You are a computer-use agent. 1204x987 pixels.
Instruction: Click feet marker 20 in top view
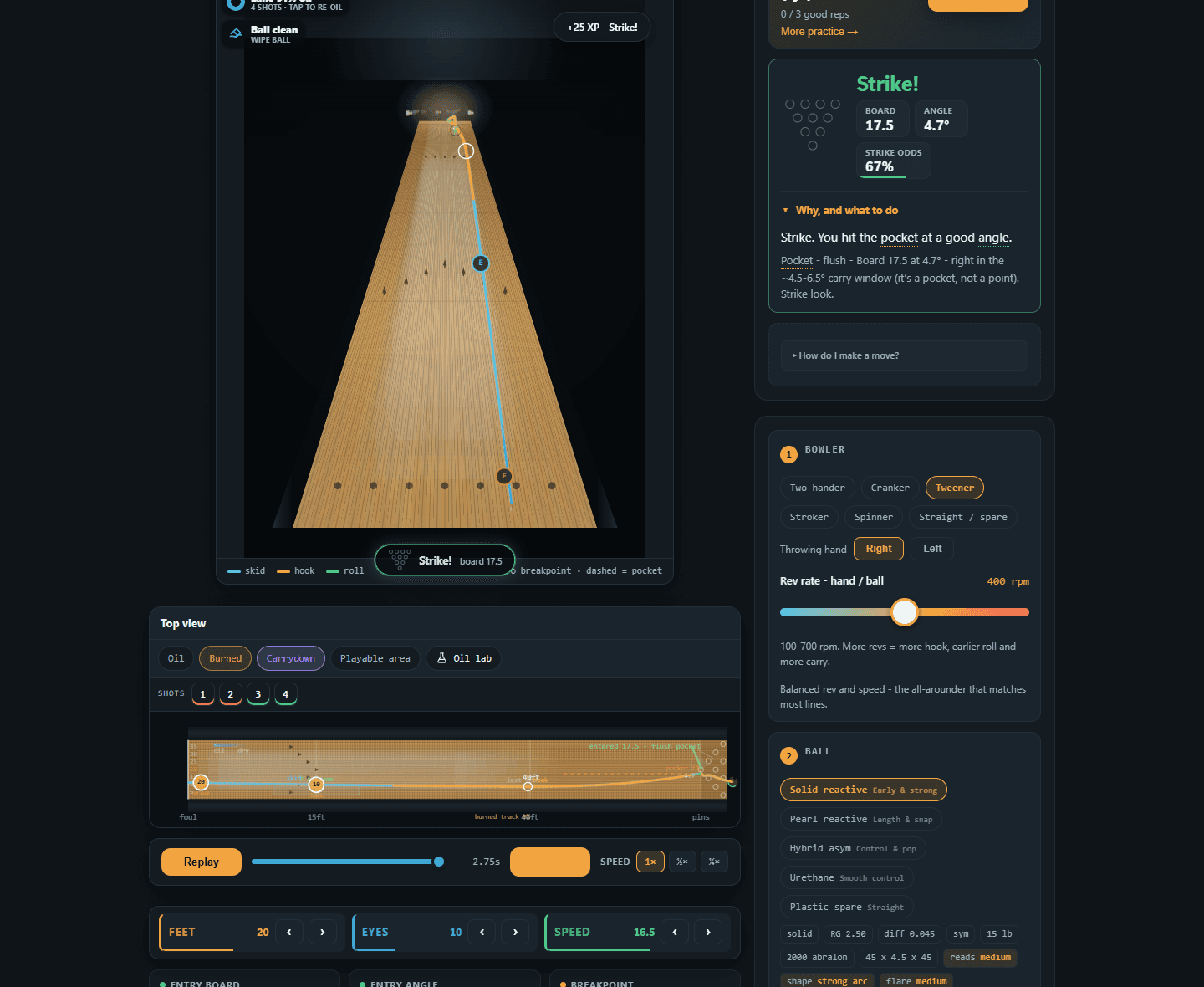pos(201,782)
